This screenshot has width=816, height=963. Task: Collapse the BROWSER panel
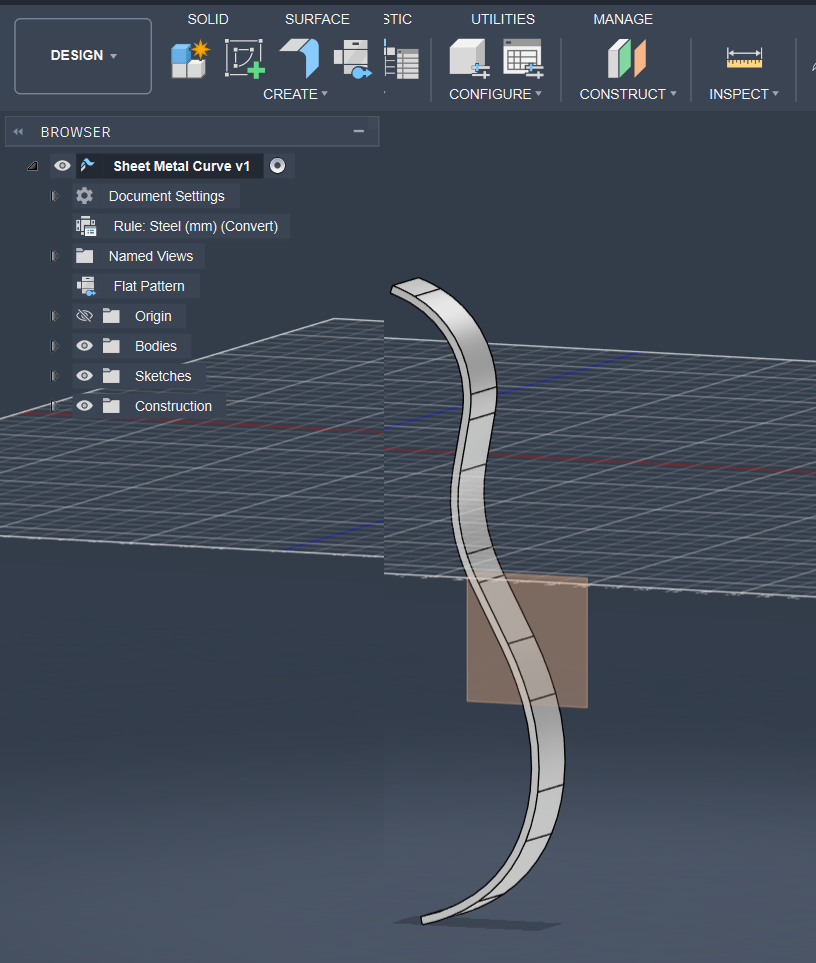(x=16, y=131)
